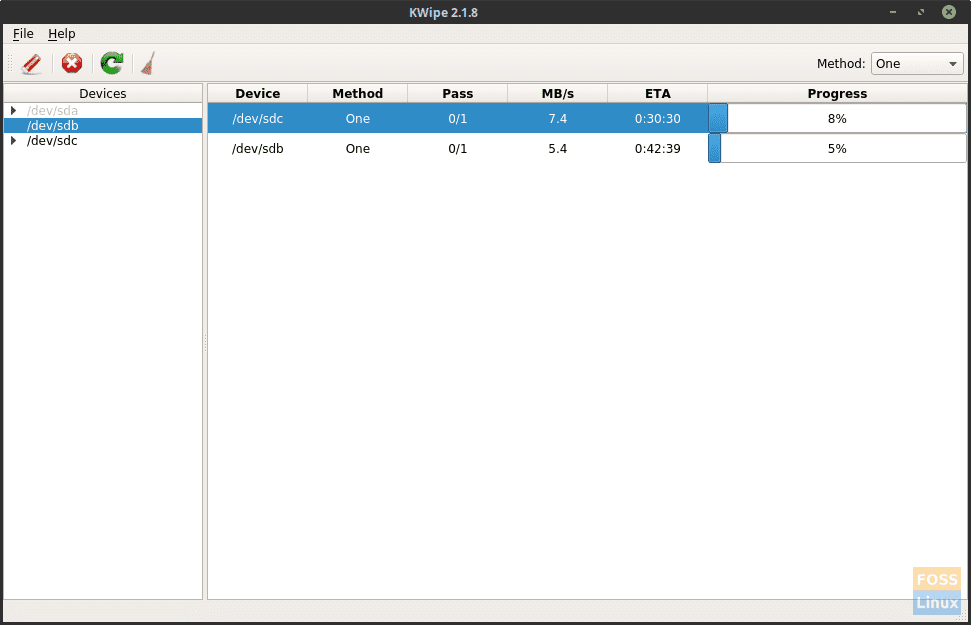The image size is (971, 625).
Task: Select /dev/sdc in the Devices tree
Action: click(x=52, y=141)
